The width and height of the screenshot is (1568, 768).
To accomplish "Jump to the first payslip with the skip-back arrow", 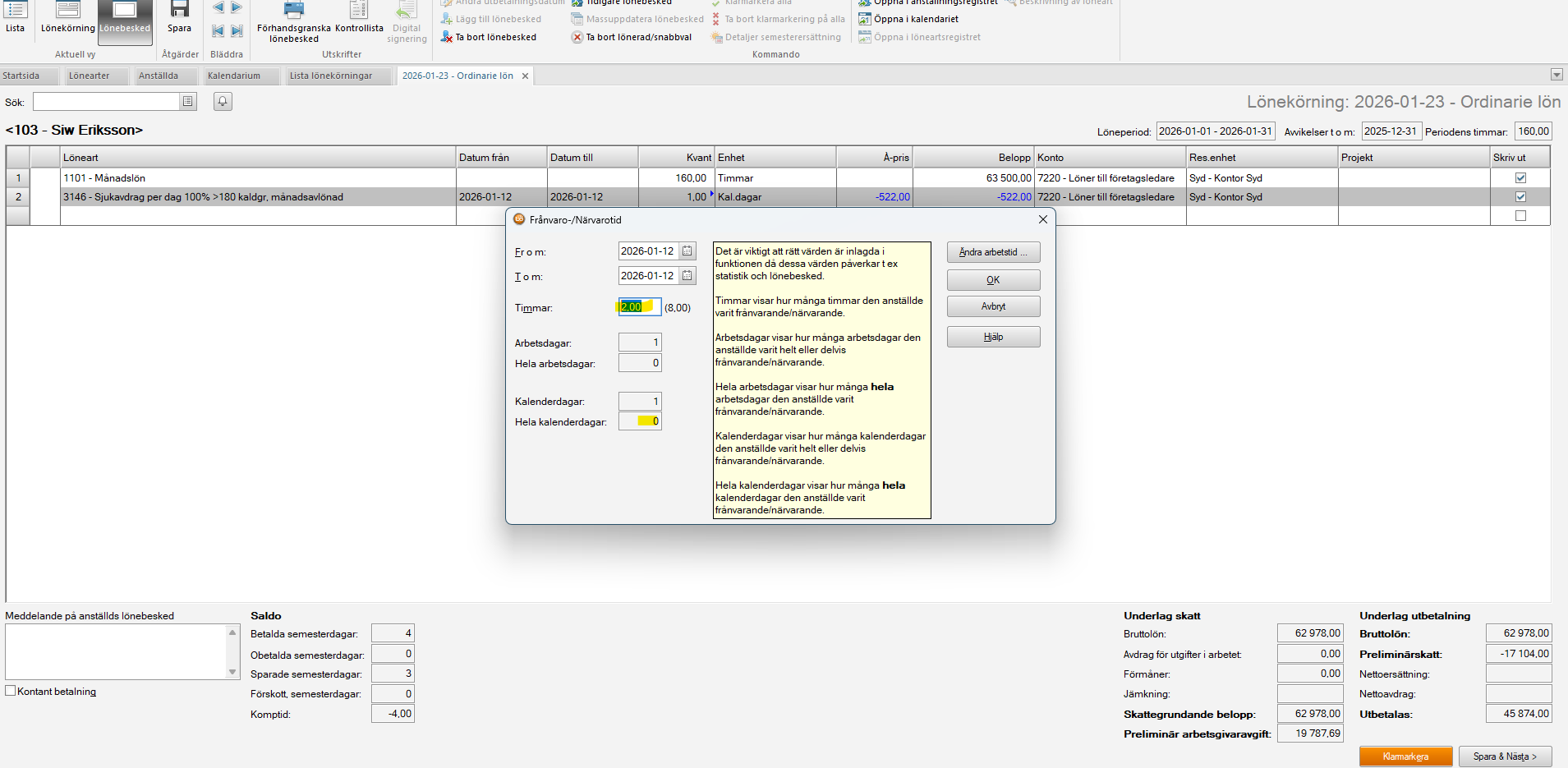I will pos(218,31).
